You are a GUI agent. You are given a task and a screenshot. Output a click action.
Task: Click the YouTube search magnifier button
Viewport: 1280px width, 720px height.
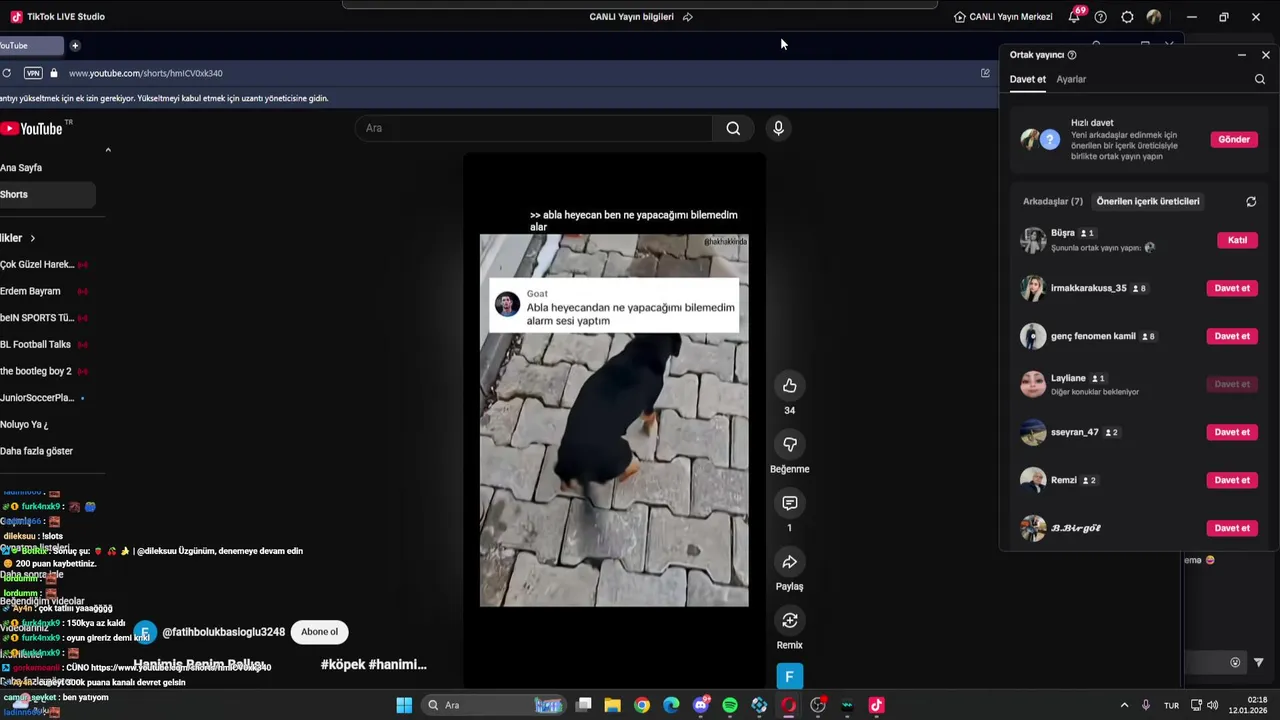(x=734, y=128)
